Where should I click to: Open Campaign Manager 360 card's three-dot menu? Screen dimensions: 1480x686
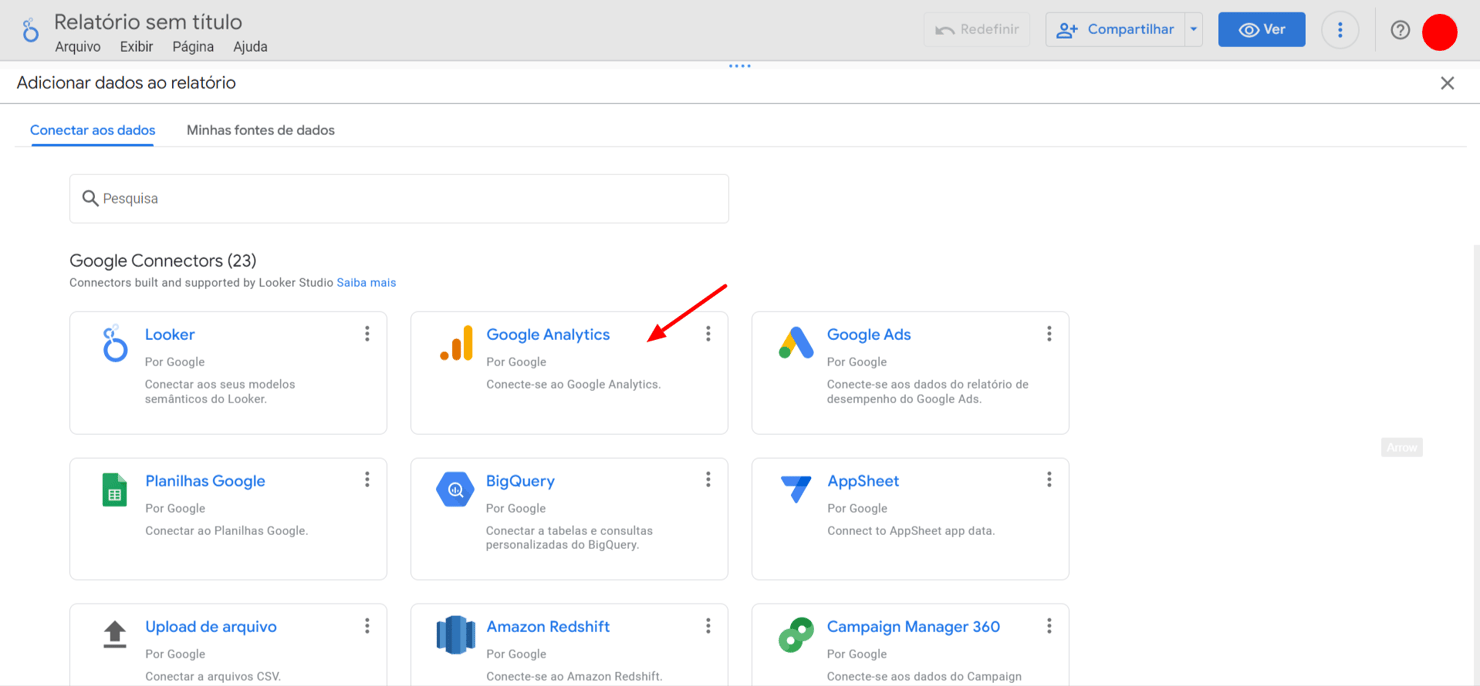tap(1049, 626)
